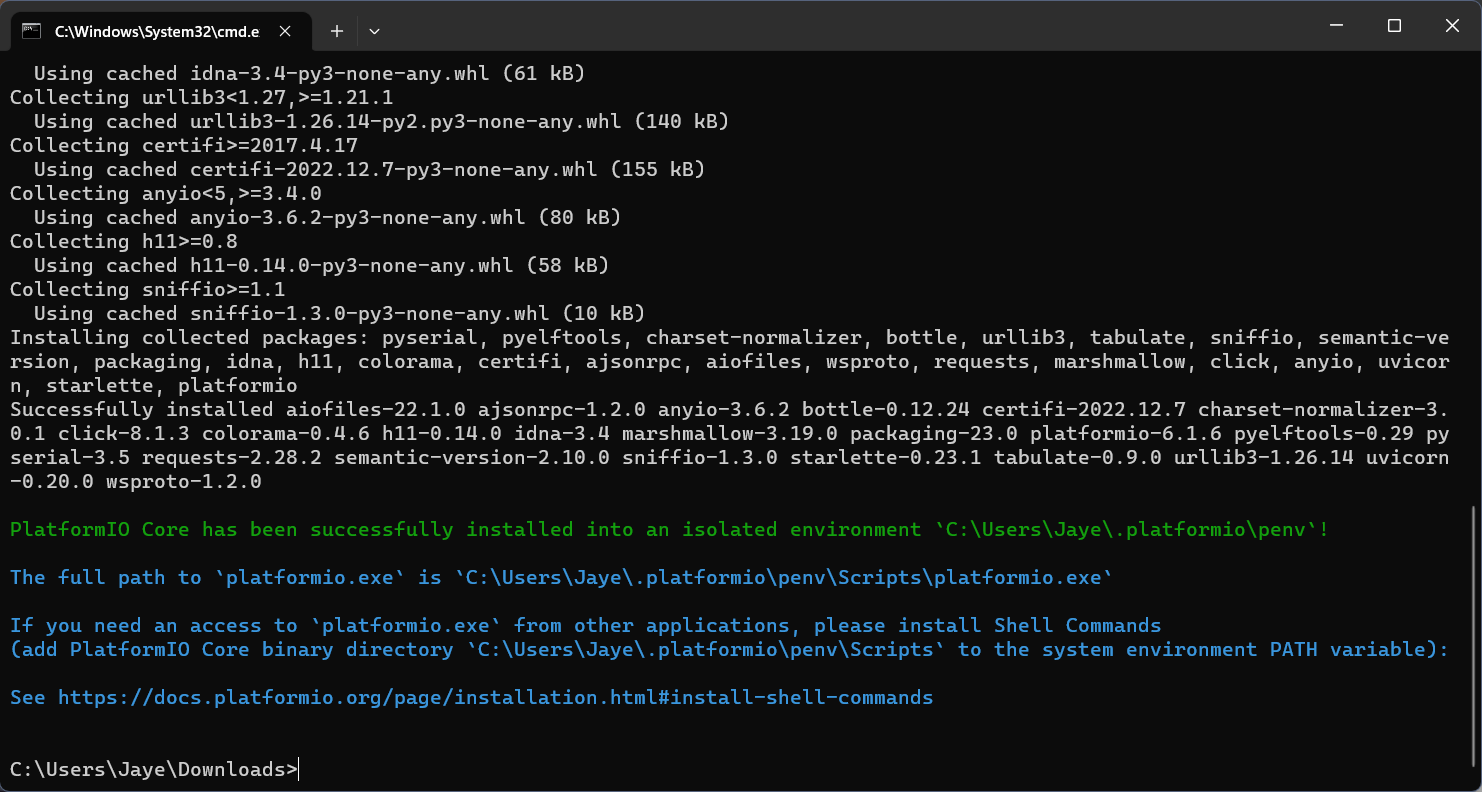The height and width of the screenshot is (792, 1482).
Task: Click 'Using cached sniffio-1.3.0' line
Action: coord(339,313)
